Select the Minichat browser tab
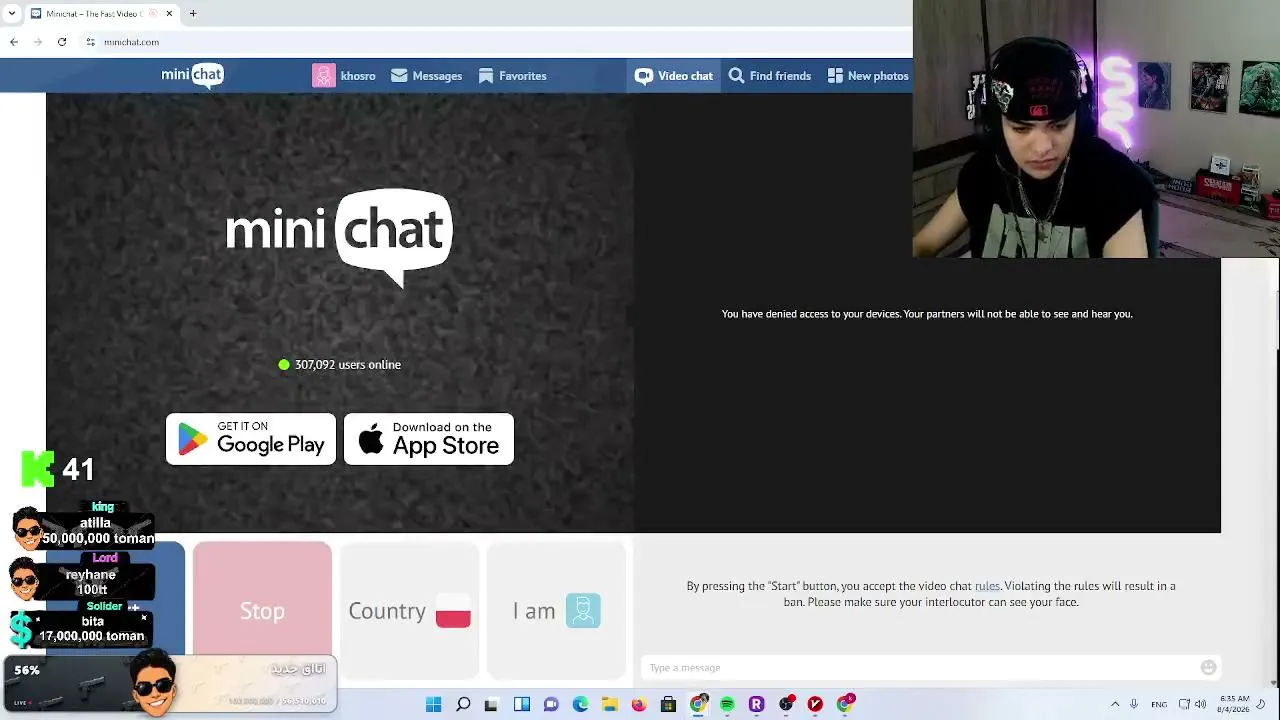The image size is (1280, 720). tap(102, 14)
